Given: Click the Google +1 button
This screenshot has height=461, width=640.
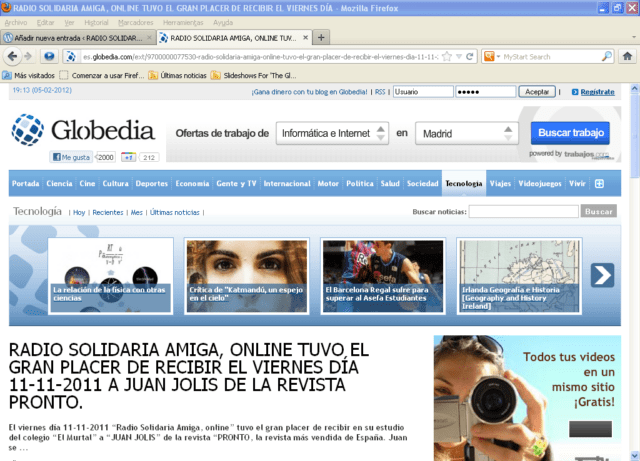Looking at the screenshot, I should click(129, 157).
